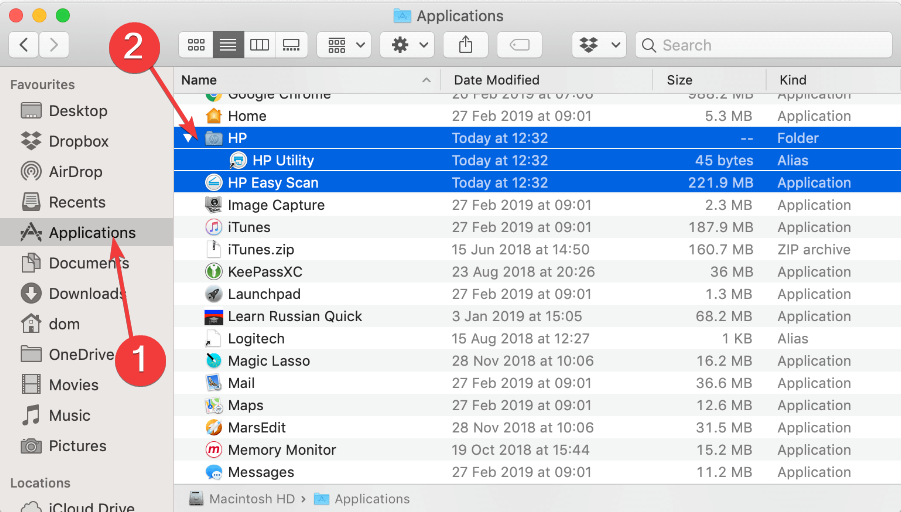Open Recents in the sidebar
This screenshot has height=512, width=901.
pos(77,202)
